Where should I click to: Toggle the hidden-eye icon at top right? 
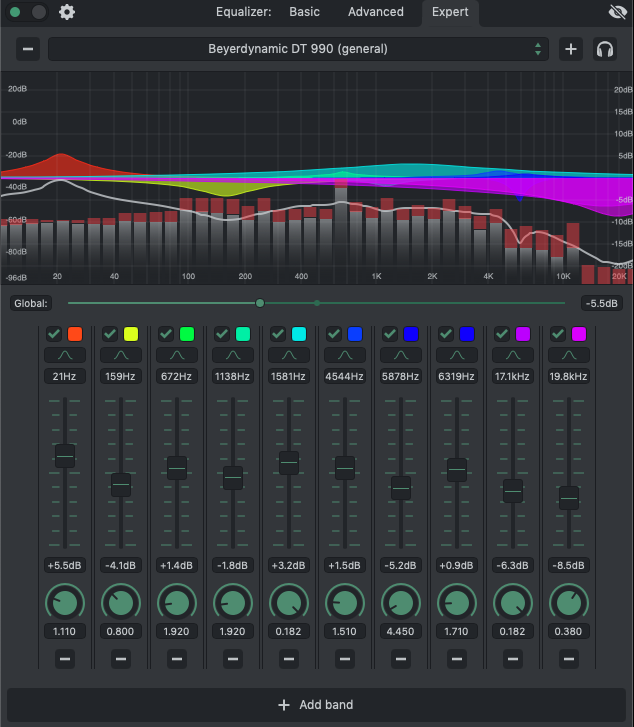618,12
